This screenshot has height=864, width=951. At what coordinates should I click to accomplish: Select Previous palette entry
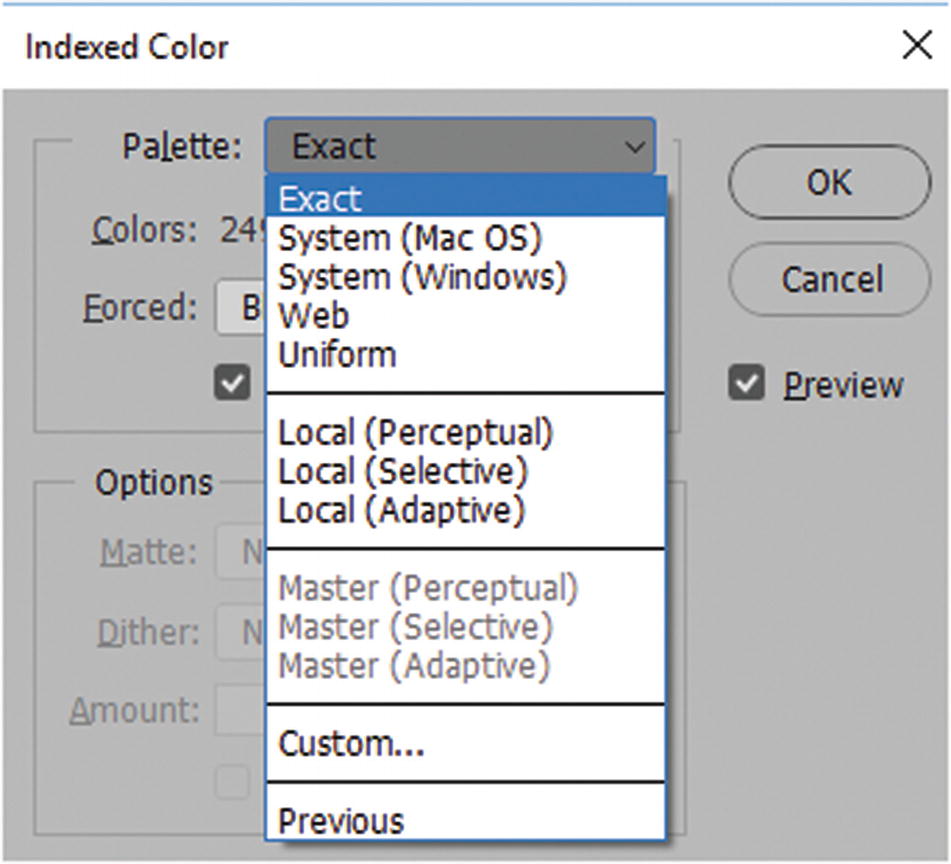341,821
